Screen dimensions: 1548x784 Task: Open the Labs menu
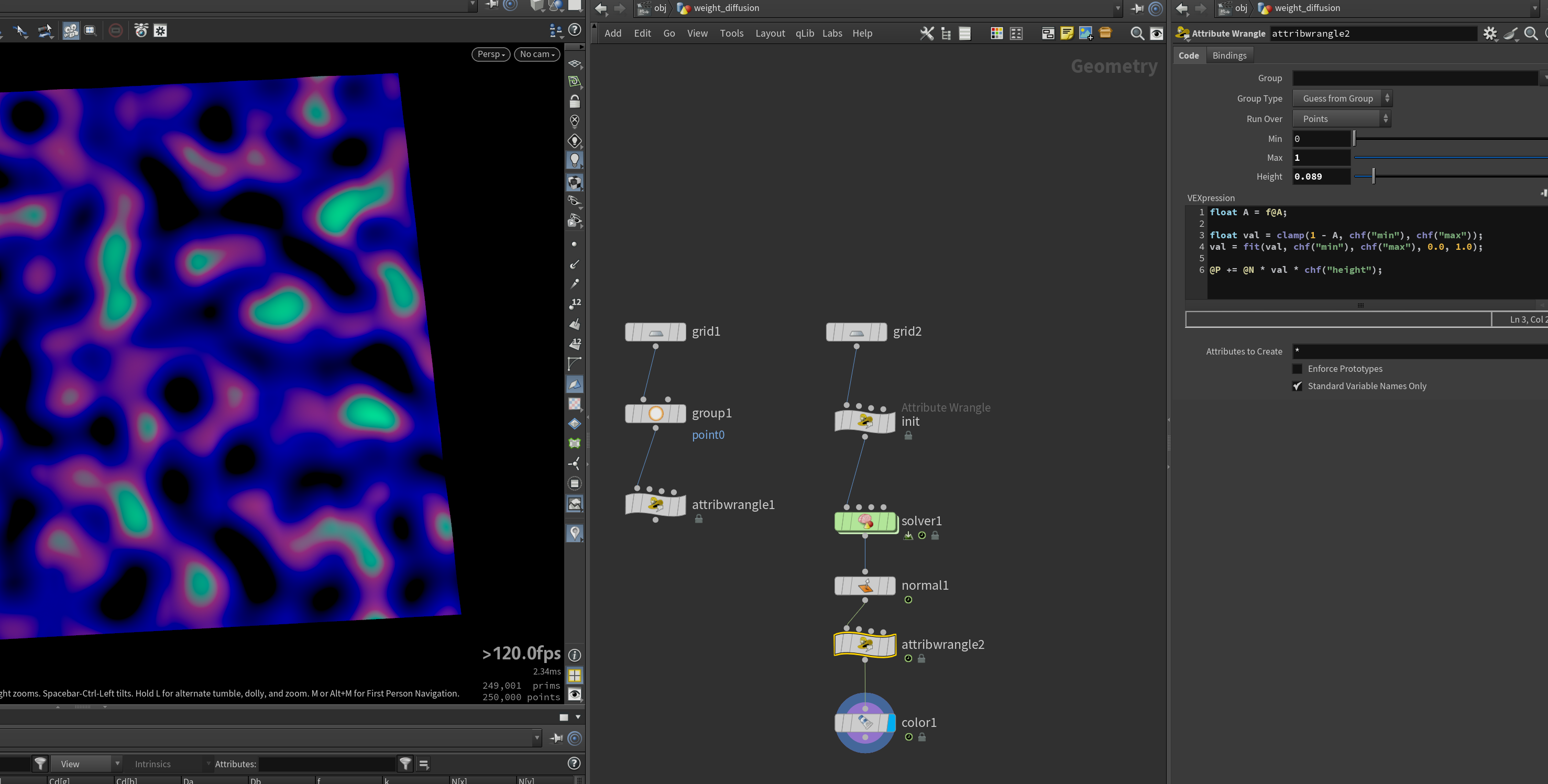(832, 34)
